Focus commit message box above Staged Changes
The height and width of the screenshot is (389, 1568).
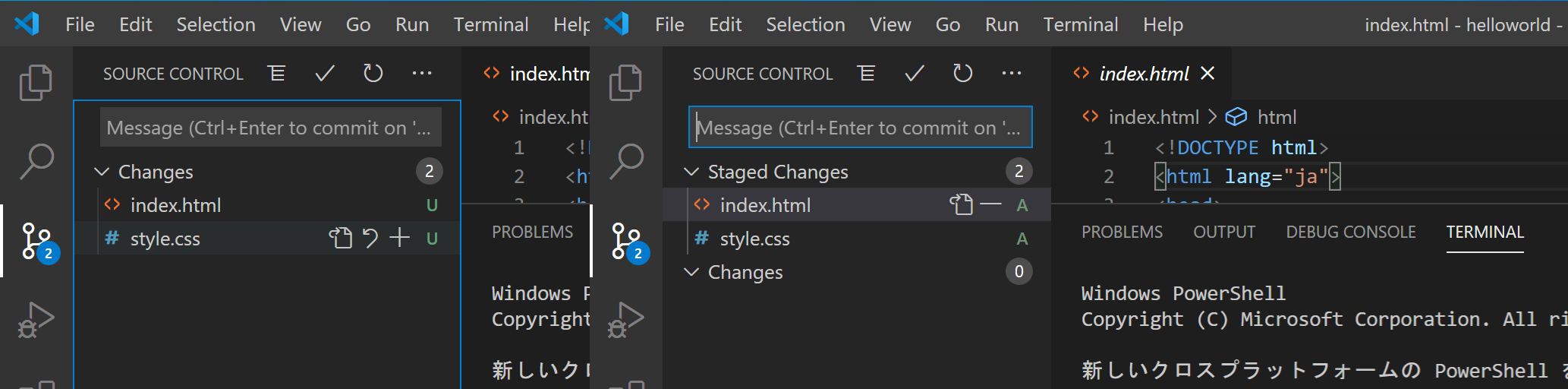(x=860, y=128)
